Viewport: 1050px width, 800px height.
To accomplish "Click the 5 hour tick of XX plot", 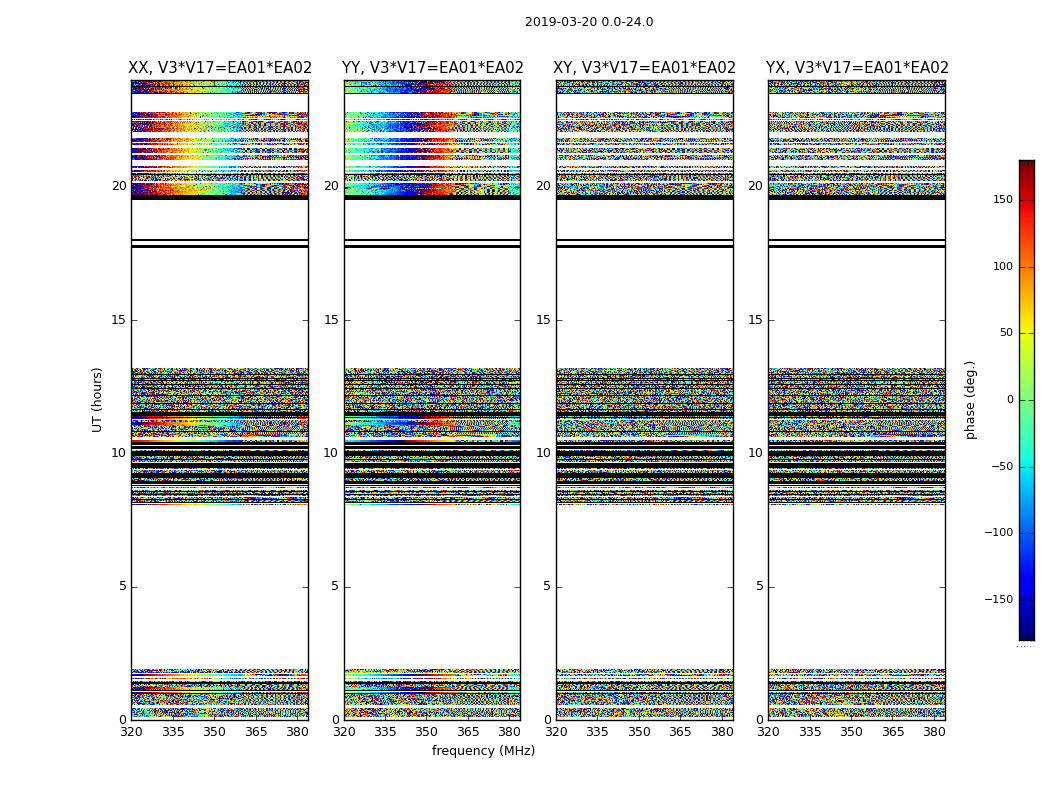I will (x=123, y=586).
